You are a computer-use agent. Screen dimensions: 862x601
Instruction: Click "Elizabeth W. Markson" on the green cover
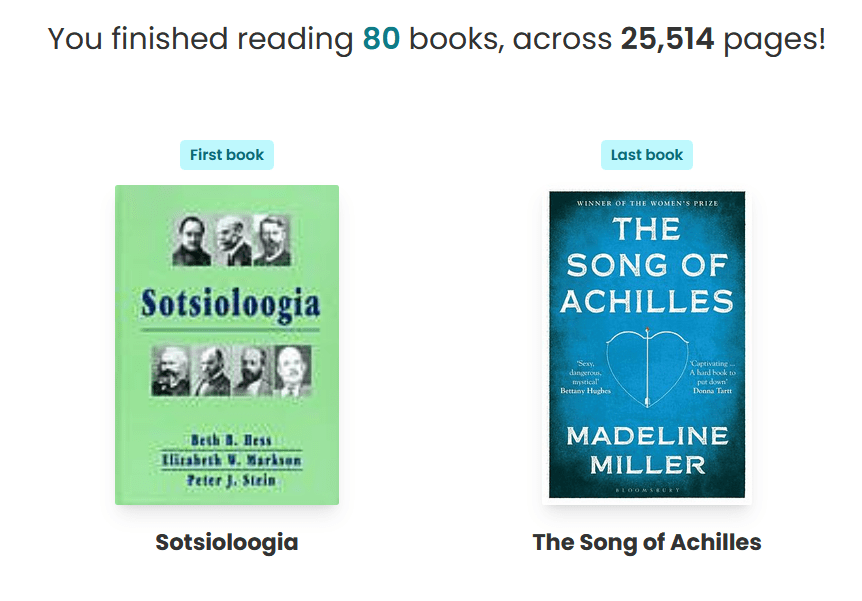pos(232,461)
